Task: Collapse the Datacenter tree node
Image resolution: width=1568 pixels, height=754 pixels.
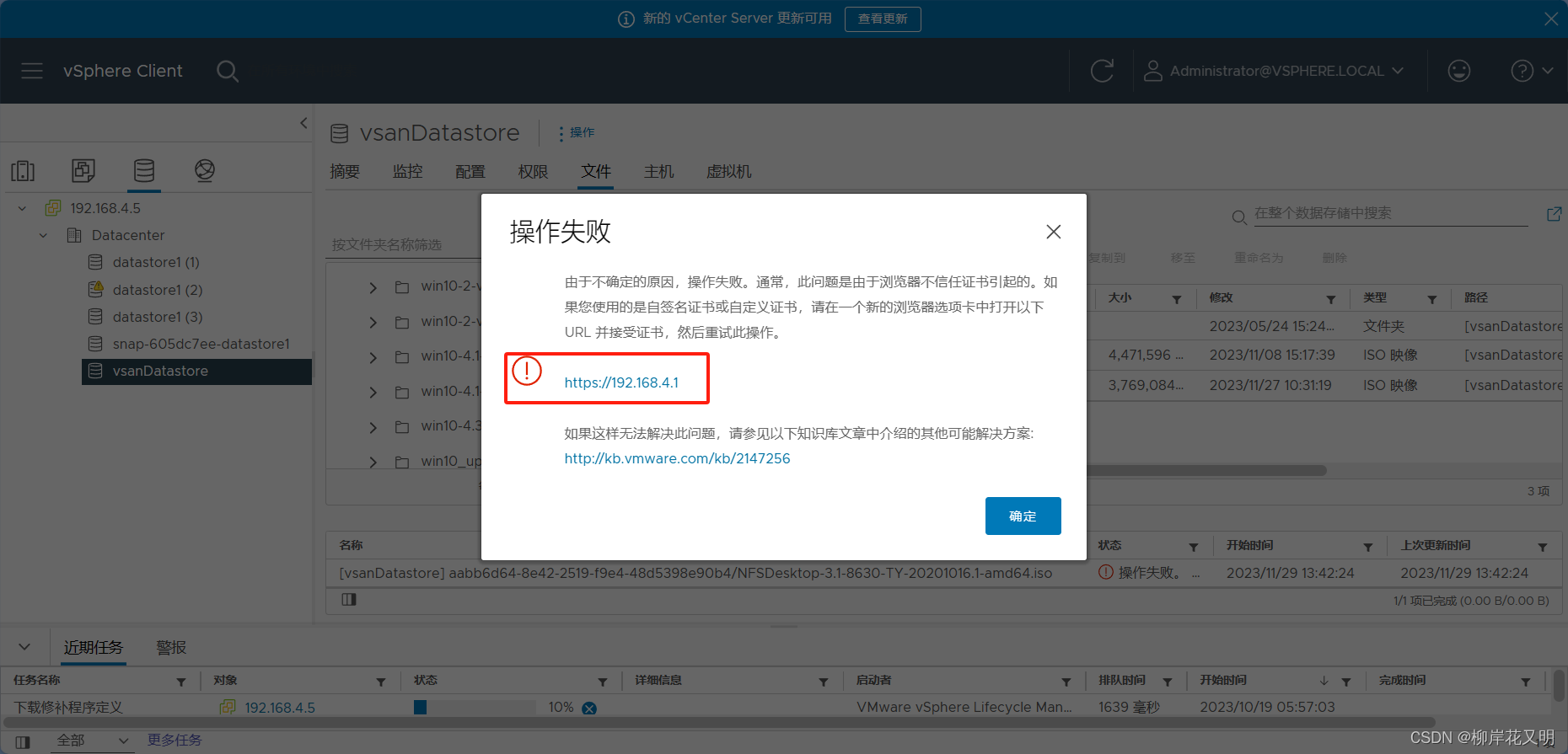Action: pyautogui.click(x=44, y=235)
